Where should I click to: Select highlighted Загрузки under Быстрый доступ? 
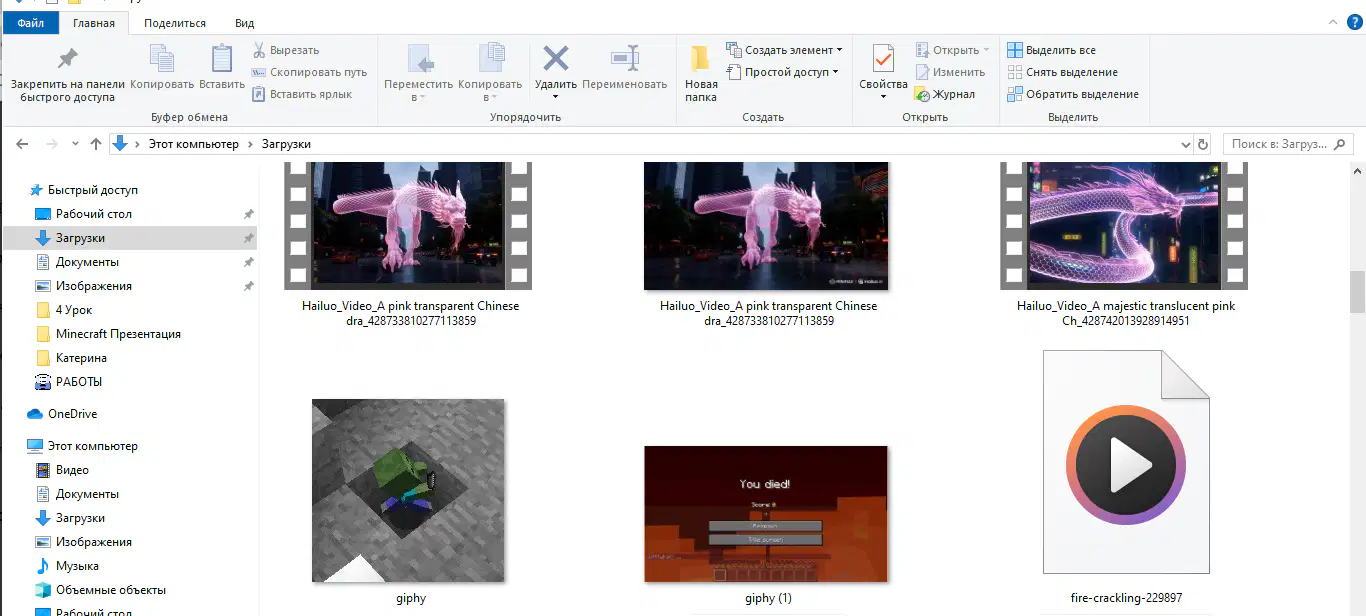[129, 238]
